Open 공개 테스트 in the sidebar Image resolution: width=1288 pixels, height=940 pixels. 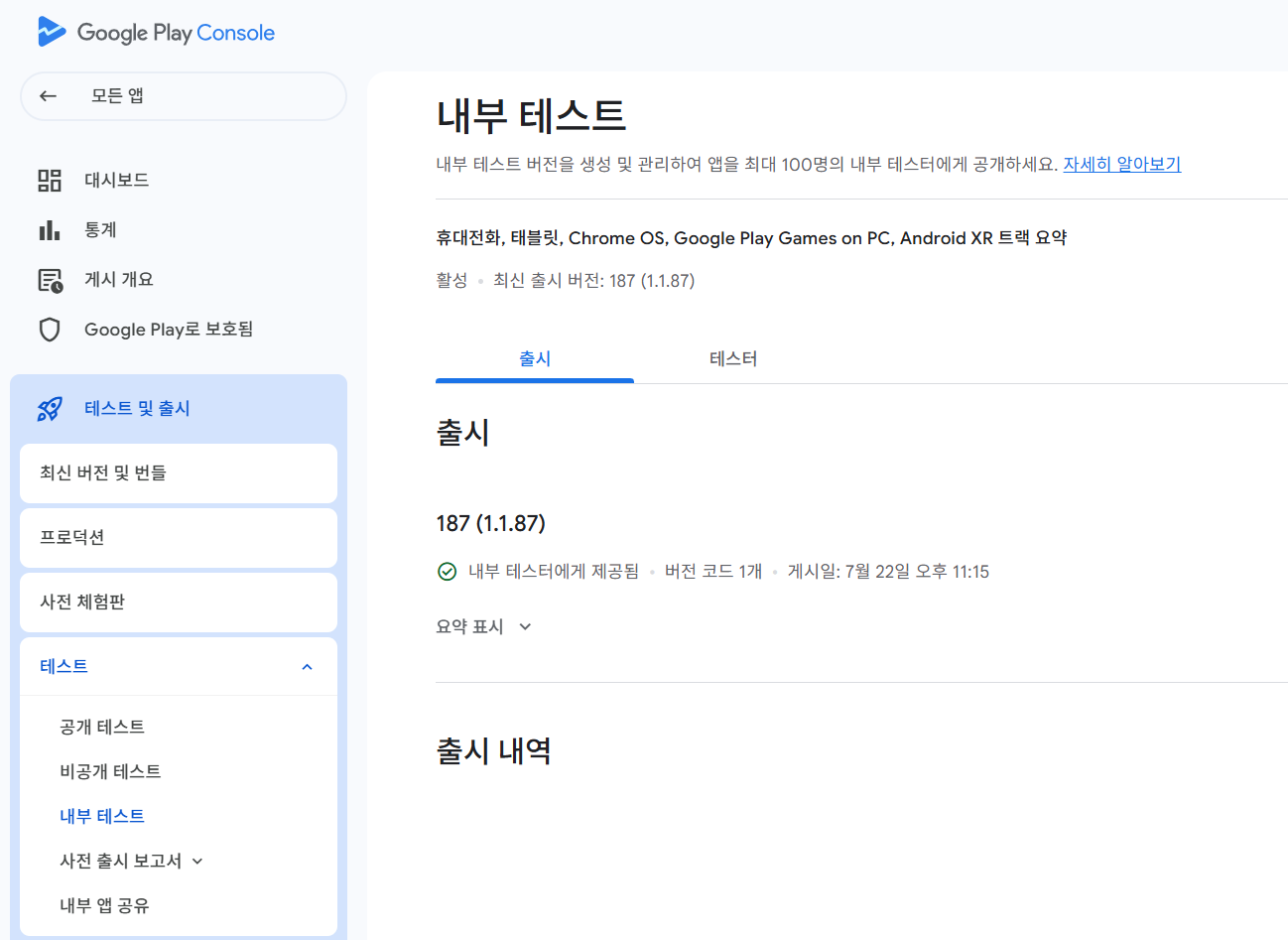pyautogui.click(x=102, y=728)
